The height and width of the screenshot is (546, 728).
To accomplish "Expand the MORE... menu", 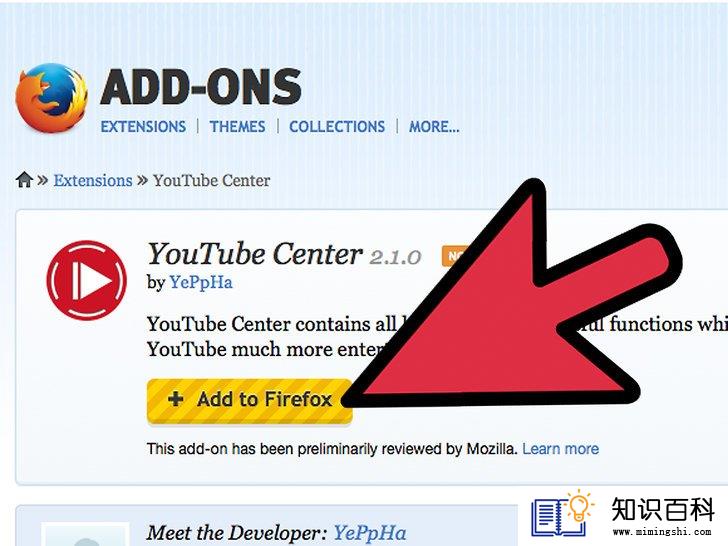I will [x=434, y=127].
